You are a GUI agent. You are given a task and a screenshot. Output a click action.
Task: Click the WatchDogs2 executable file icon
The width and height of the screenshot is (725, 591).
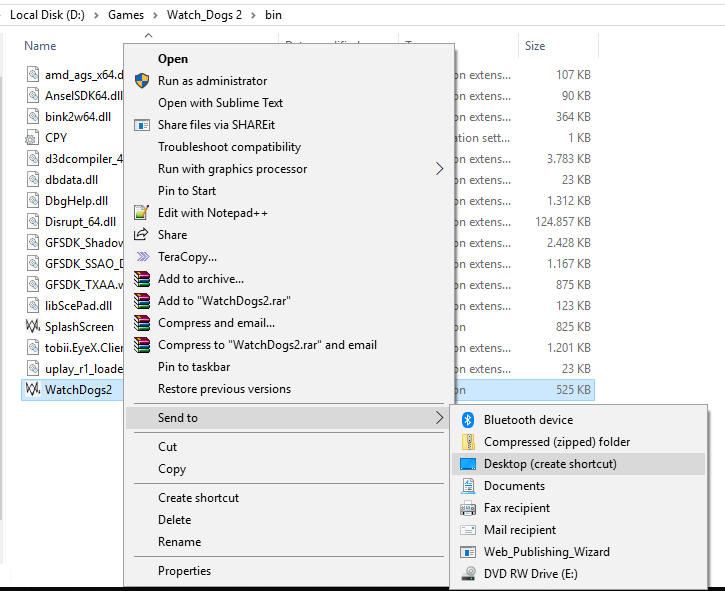pyautogui.click(x=32, y=389)
